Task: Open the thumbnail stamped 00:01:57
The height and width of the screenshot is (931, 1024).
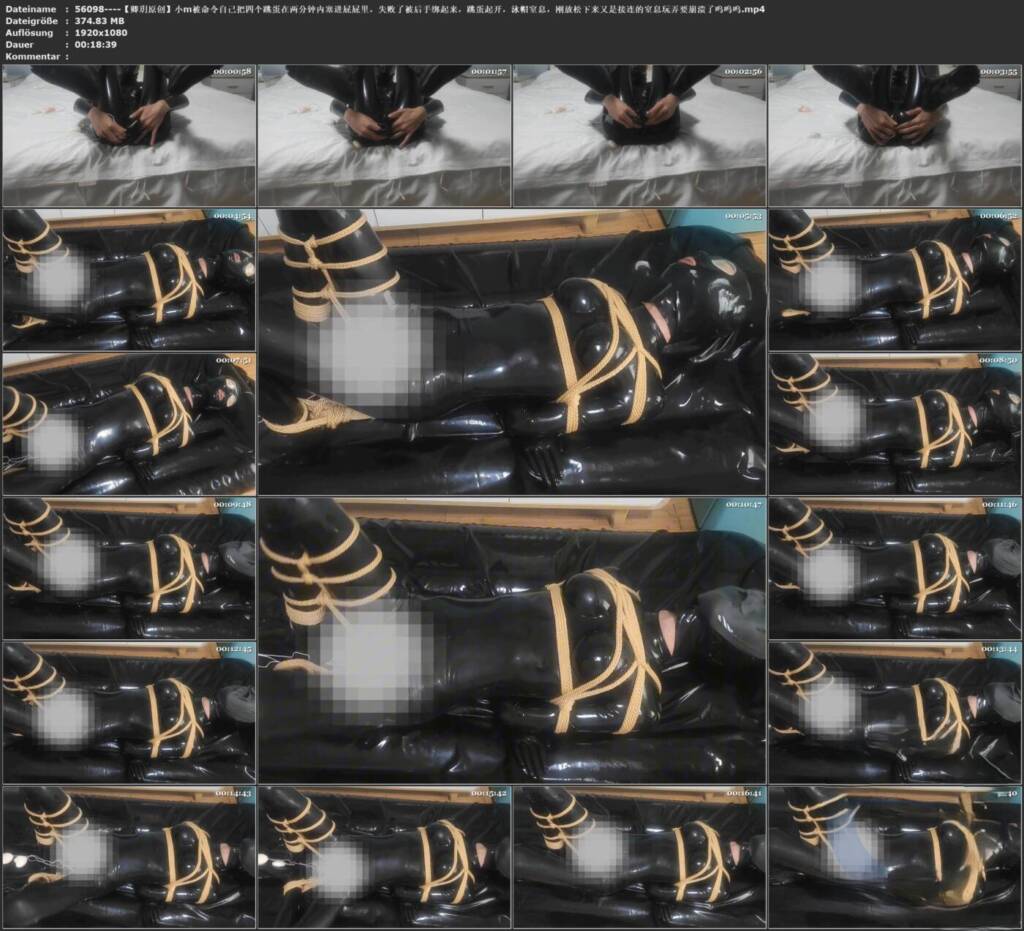Action: pyautogui.click(x=384, y=135)
